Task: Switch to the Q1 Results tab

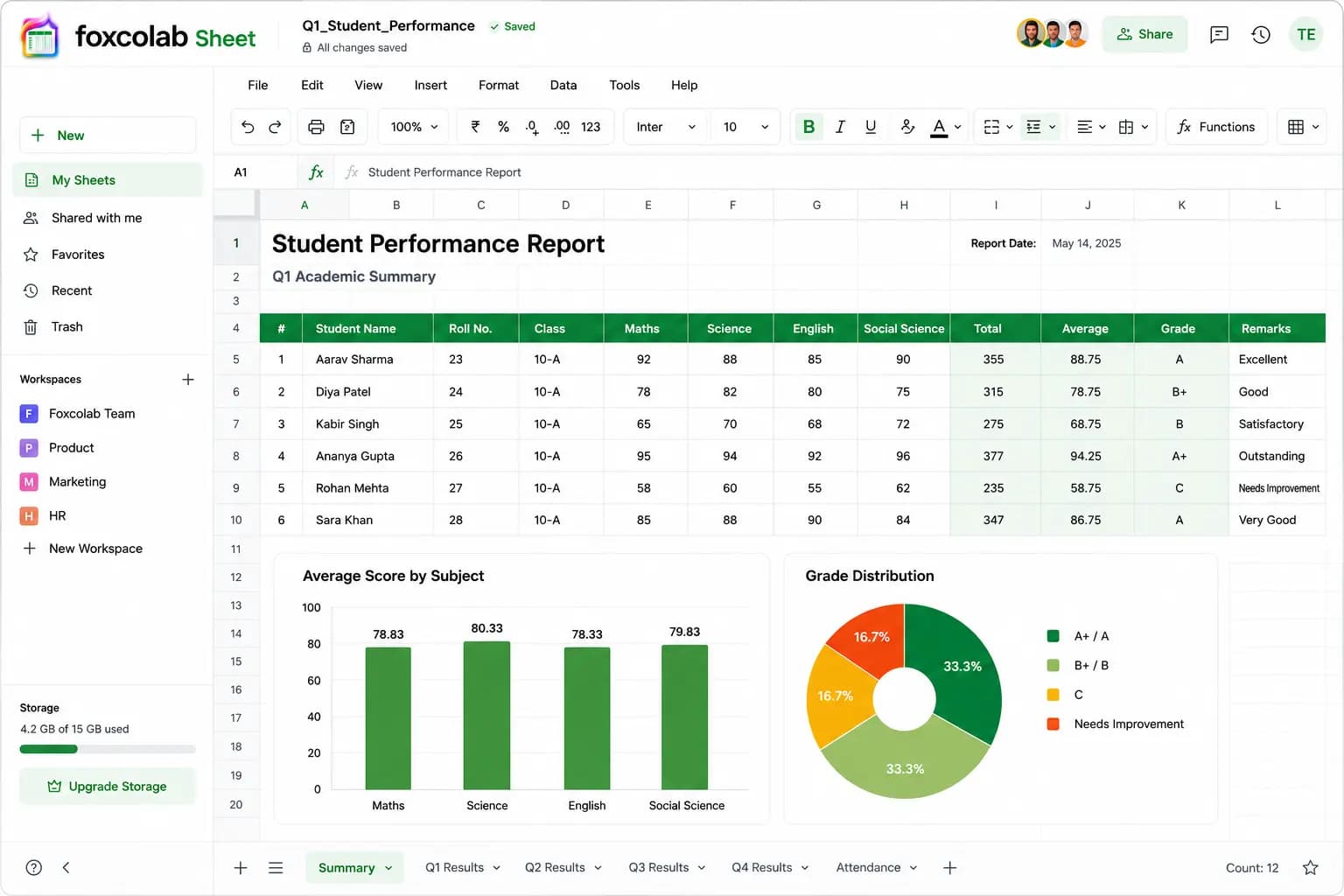Action: (x=454, y=867)
